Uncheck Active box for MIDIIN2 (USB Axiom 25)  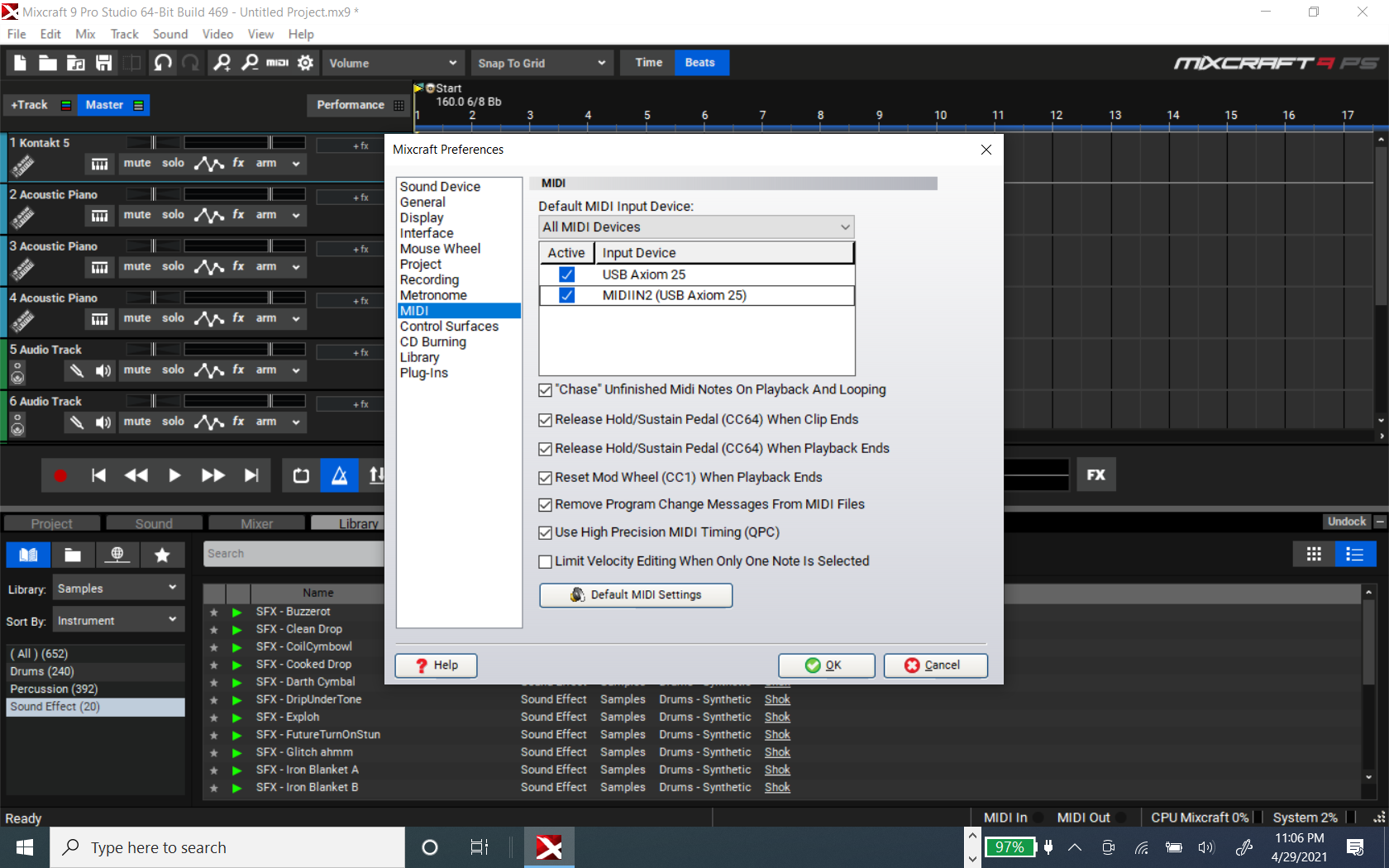pyautogui.click(x=567, y=295)
